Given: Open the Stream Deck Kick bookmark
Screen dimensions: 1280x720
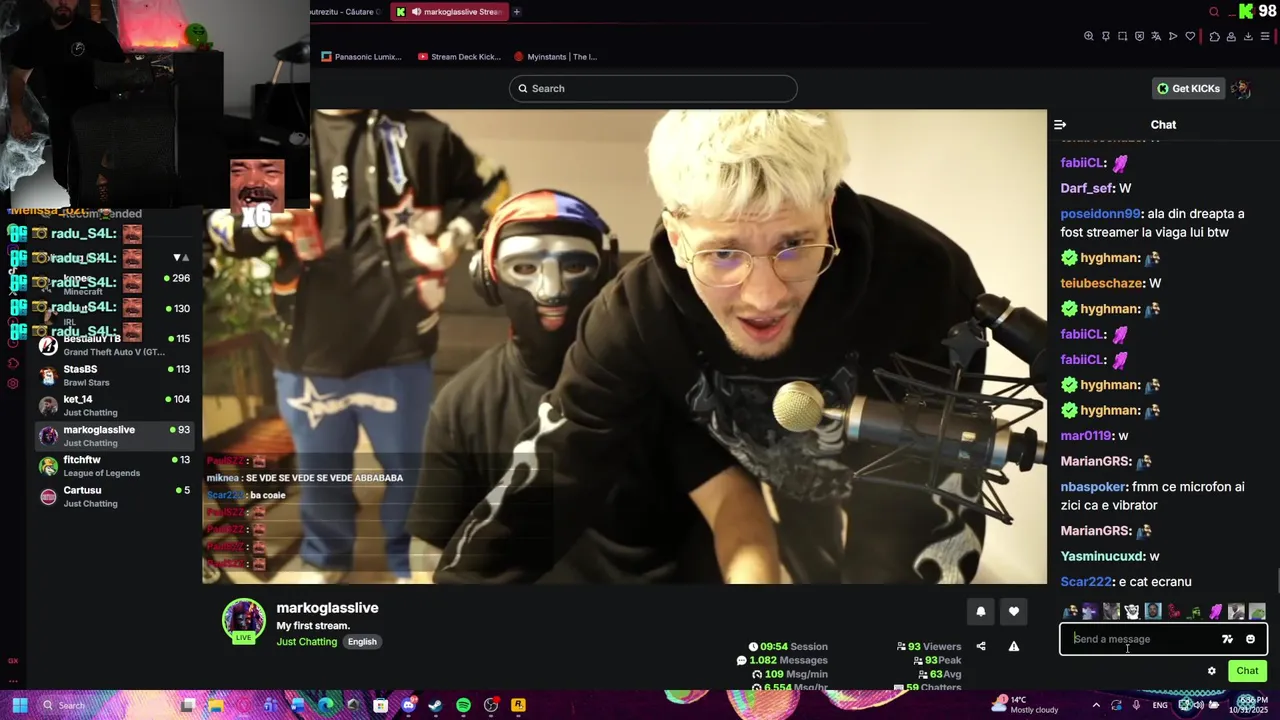Looking at the screenshot, I should (460, 57).
